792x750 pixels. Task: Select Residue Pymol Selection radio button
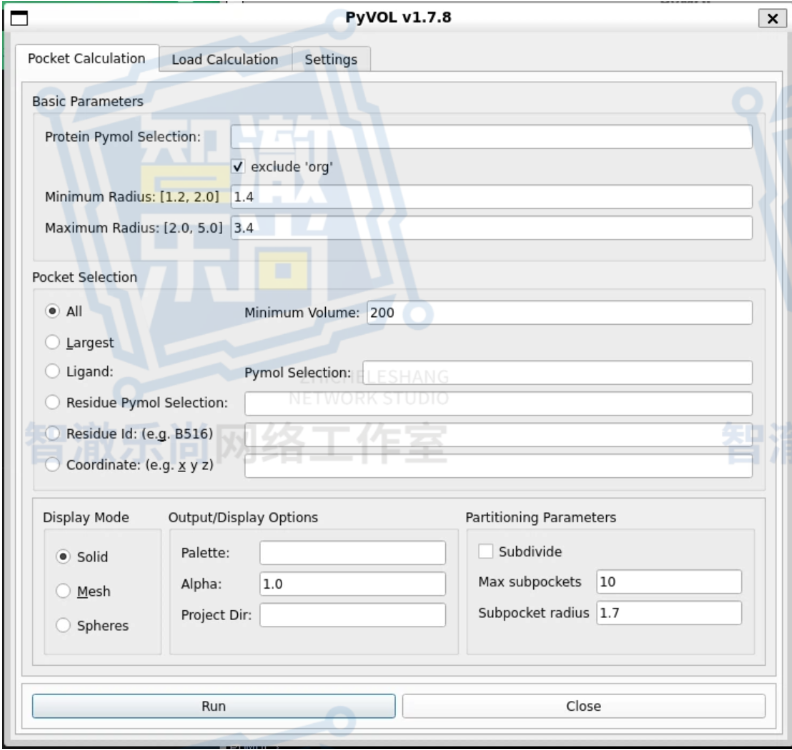(x=53, y=403)
